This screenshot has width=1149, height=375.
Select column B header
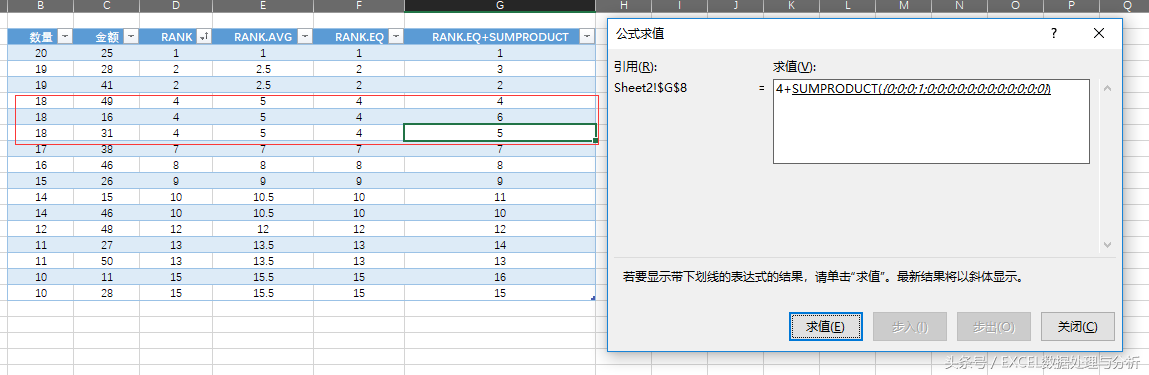[40, 6]
